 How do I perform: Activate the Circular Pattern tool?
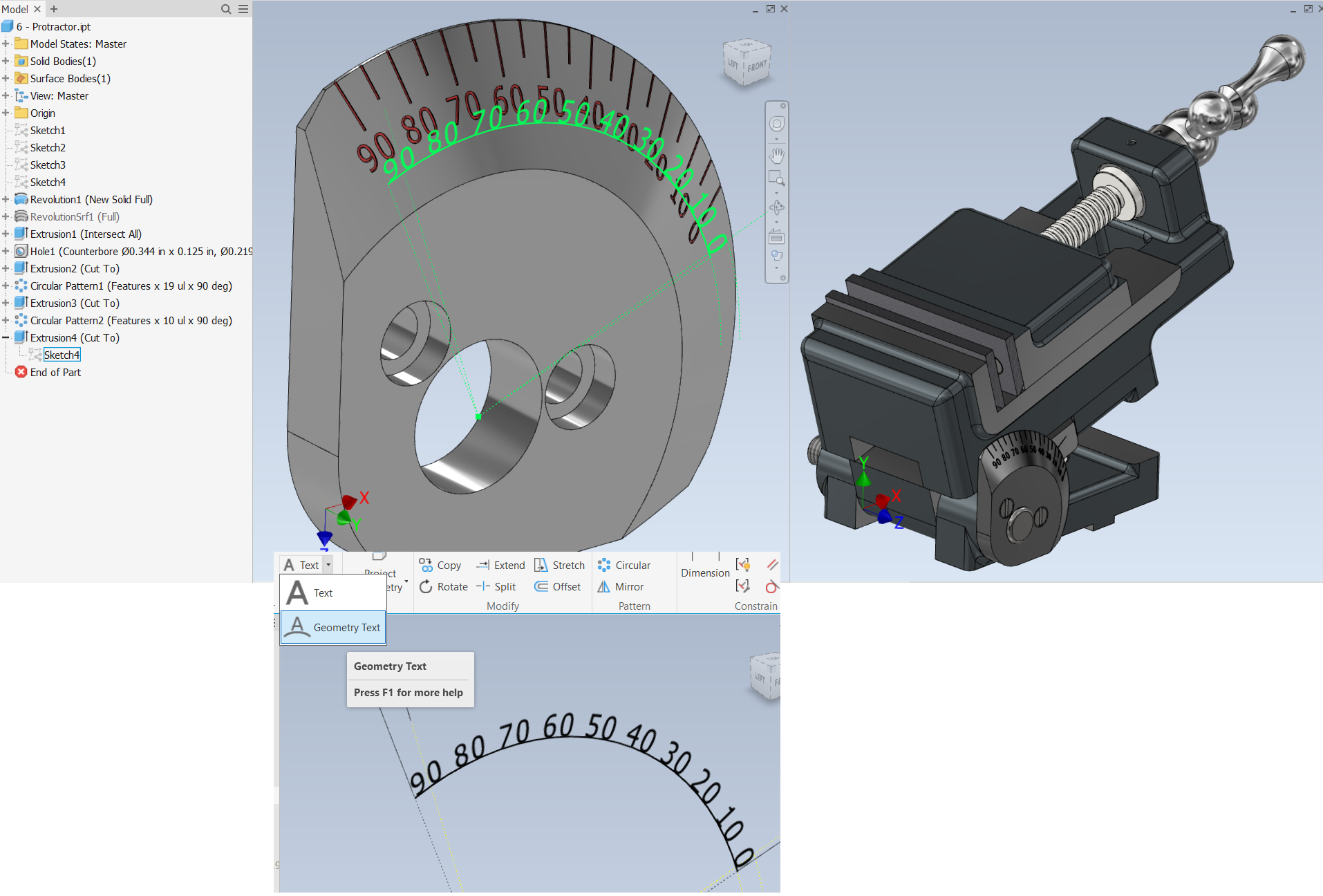624,565
